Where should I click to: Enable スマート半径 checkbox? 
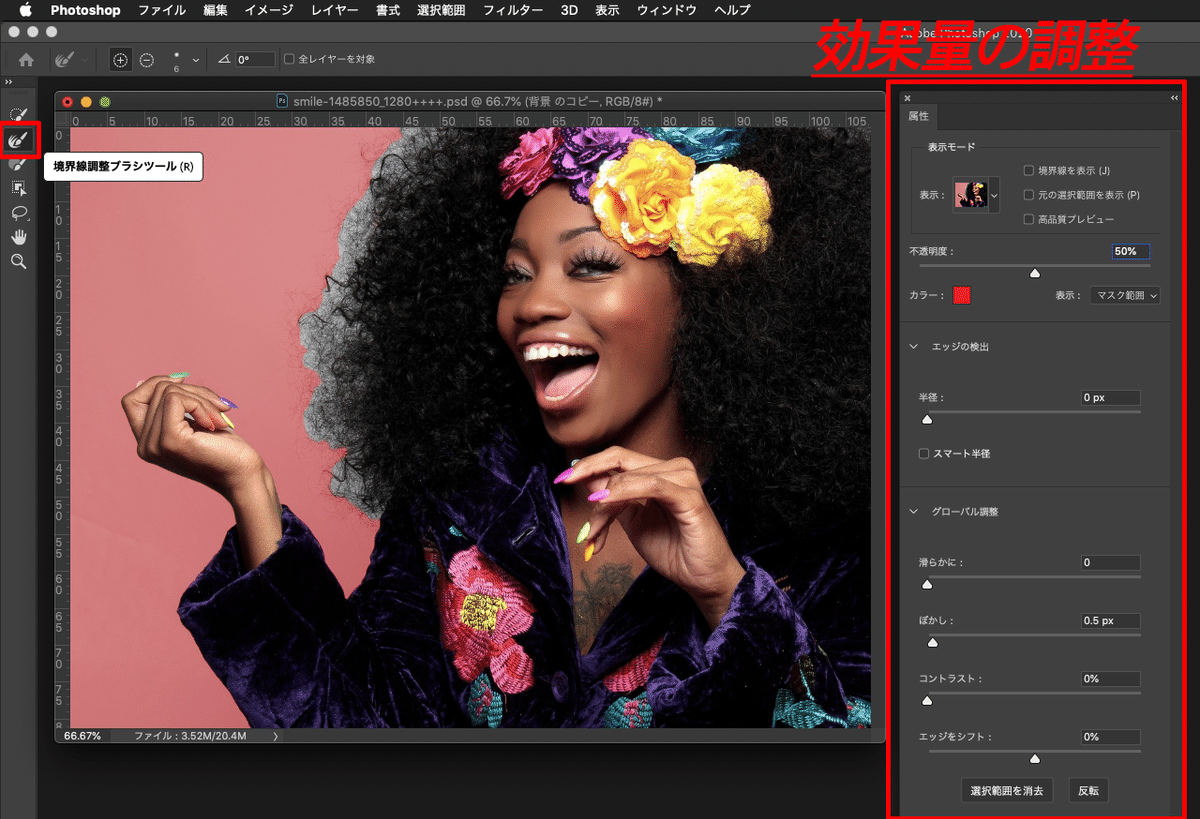pos(924,454)
